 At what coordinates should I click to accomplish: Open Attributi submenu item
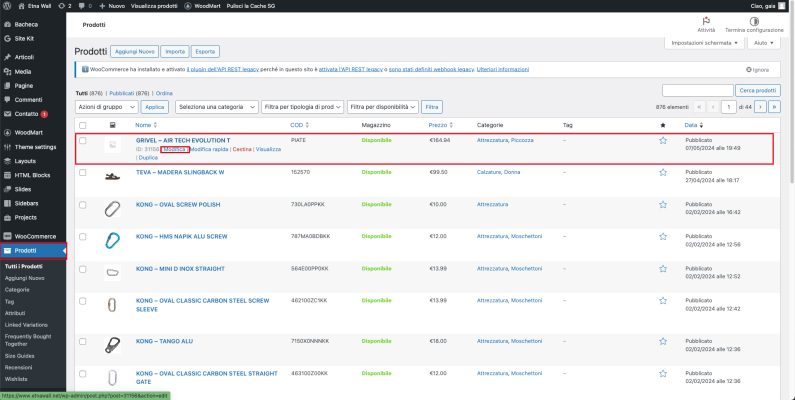(x=15, y=313)
